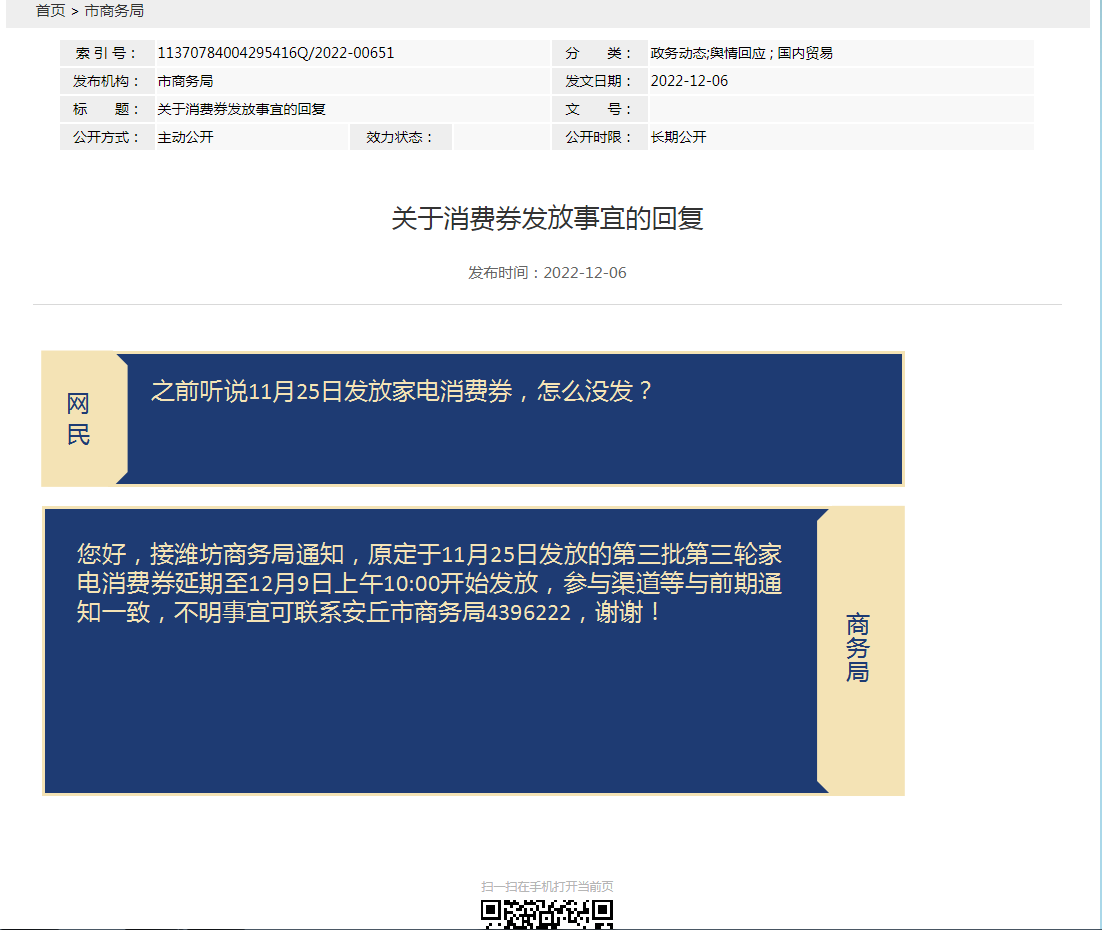Image resolution: width=1102 pixels, height=930 pixels.
Task: Click the 文号 label cell
Action: (x=599, y=109)
